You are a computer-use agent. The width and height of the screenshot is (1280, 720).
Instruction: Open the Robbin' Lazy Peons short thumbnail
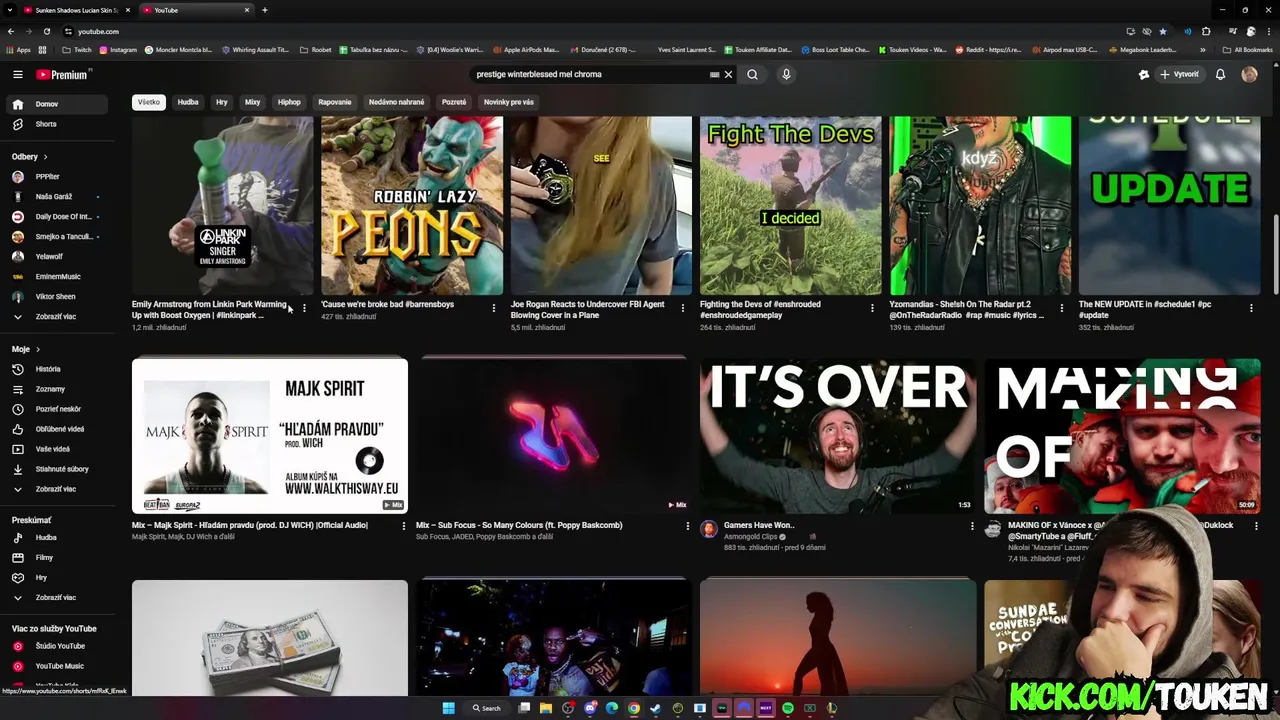[x=412, y=205]
